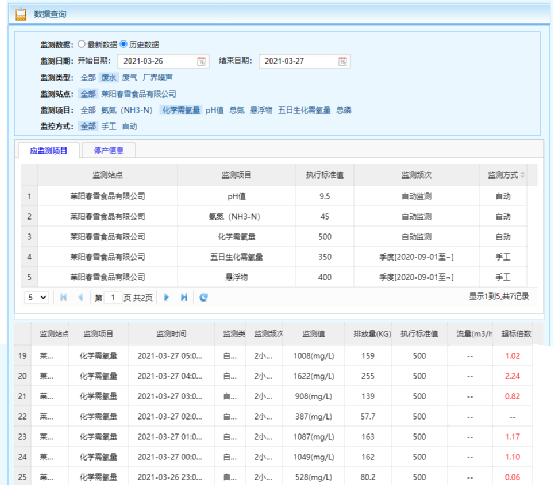Open the end date calendar picker icon

tap(342, 61)
